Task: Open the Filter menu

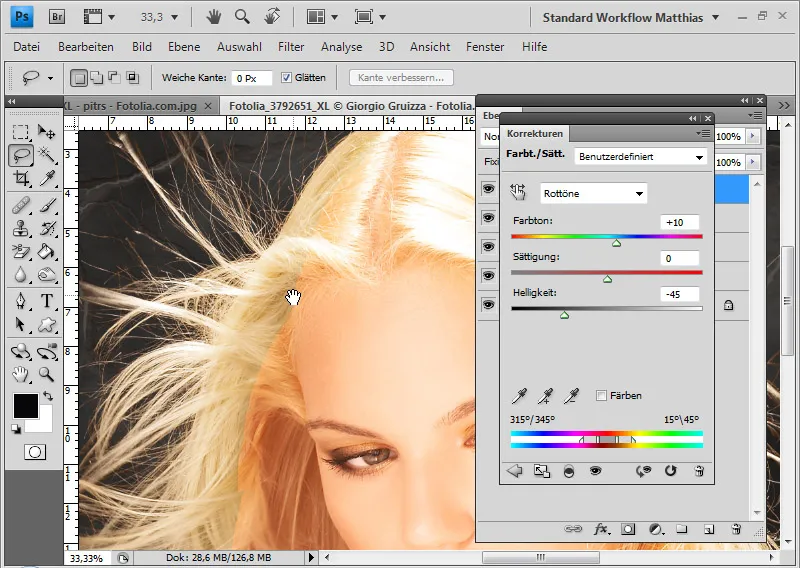Action: 291,47
